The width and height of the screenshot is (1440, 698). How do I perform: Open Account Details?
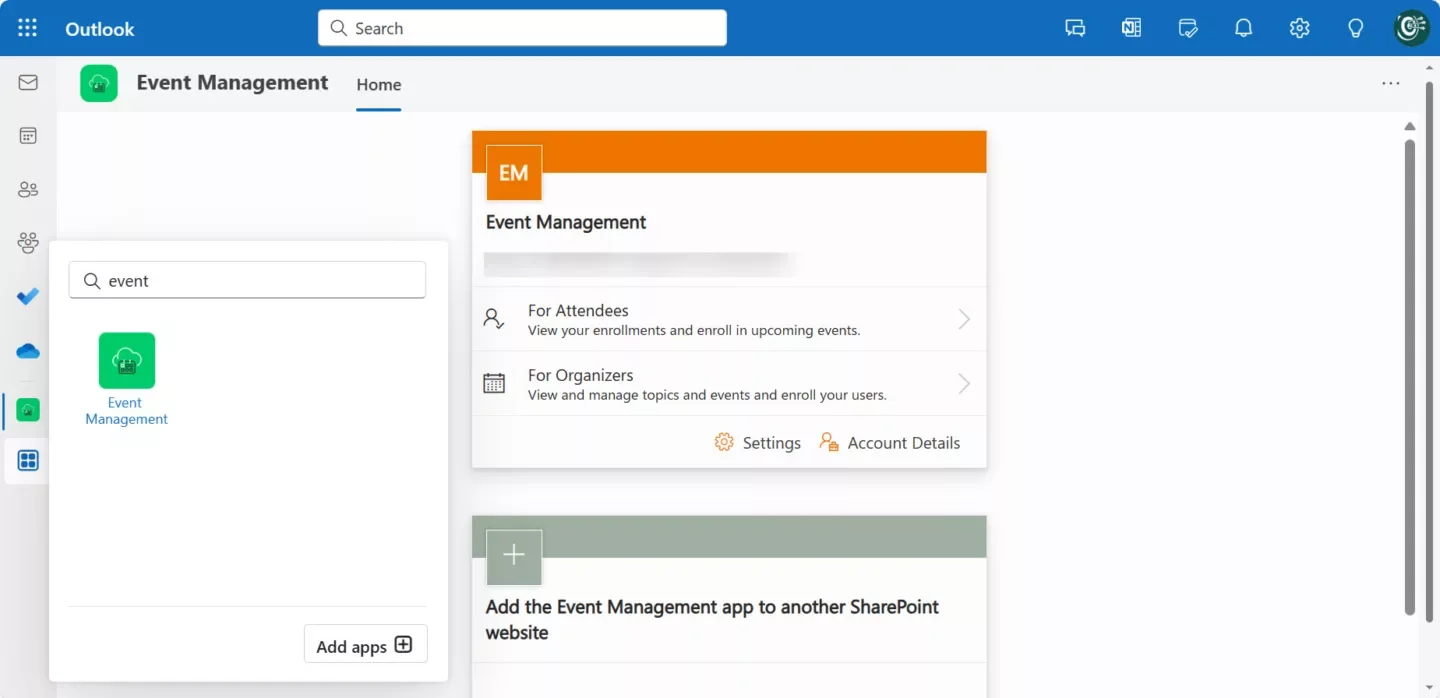click(890, 442)
